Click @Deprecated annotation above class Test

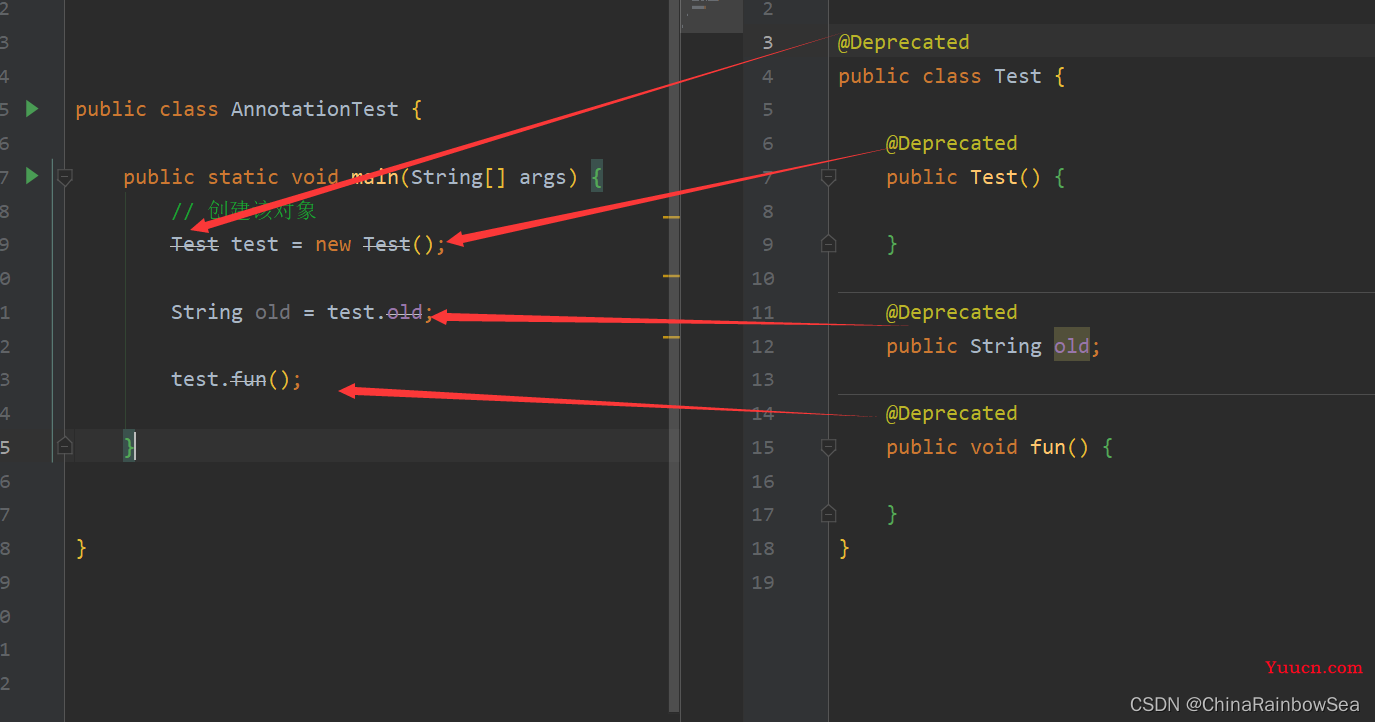click(904, 42)
